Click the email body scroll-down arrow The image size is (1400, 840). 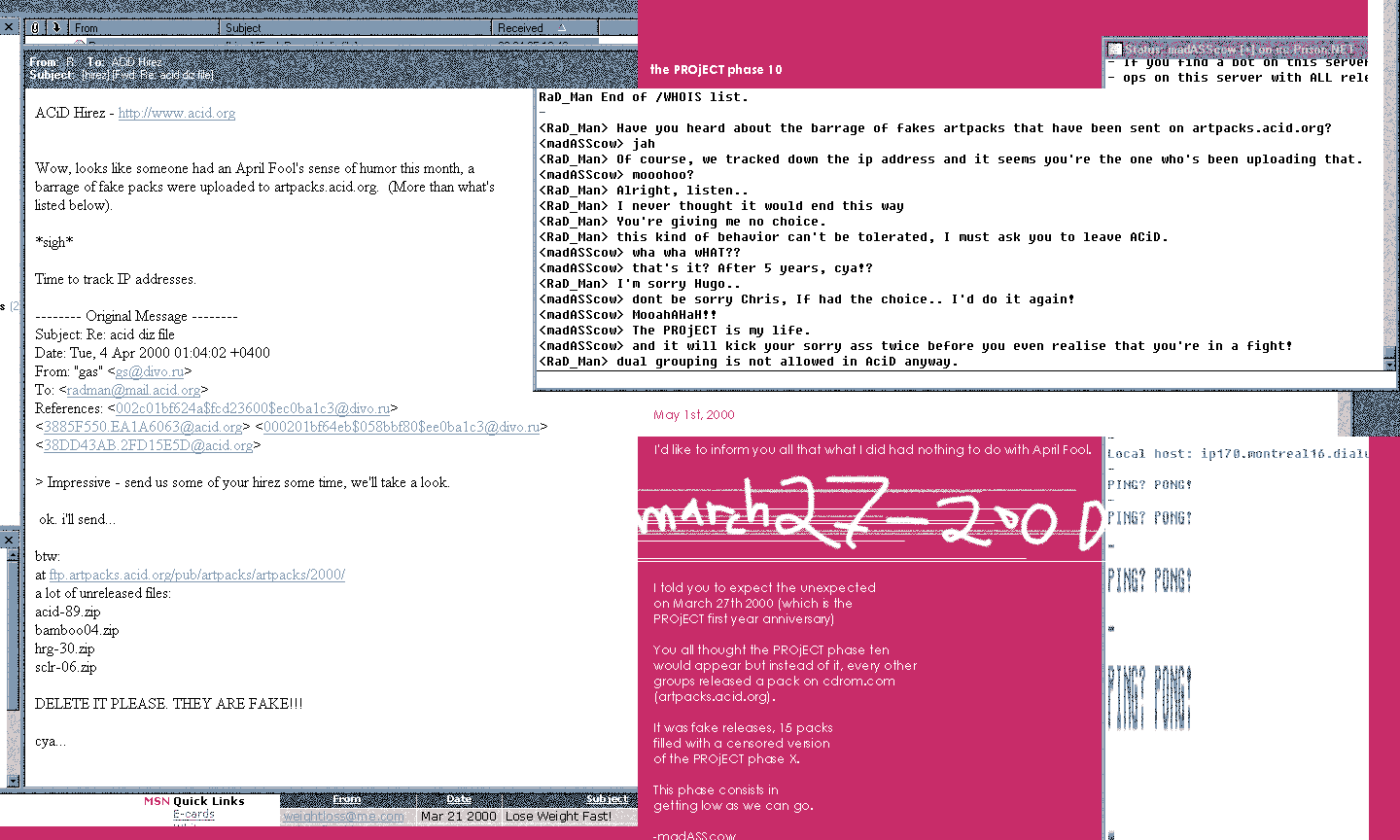tap(13, 780)
